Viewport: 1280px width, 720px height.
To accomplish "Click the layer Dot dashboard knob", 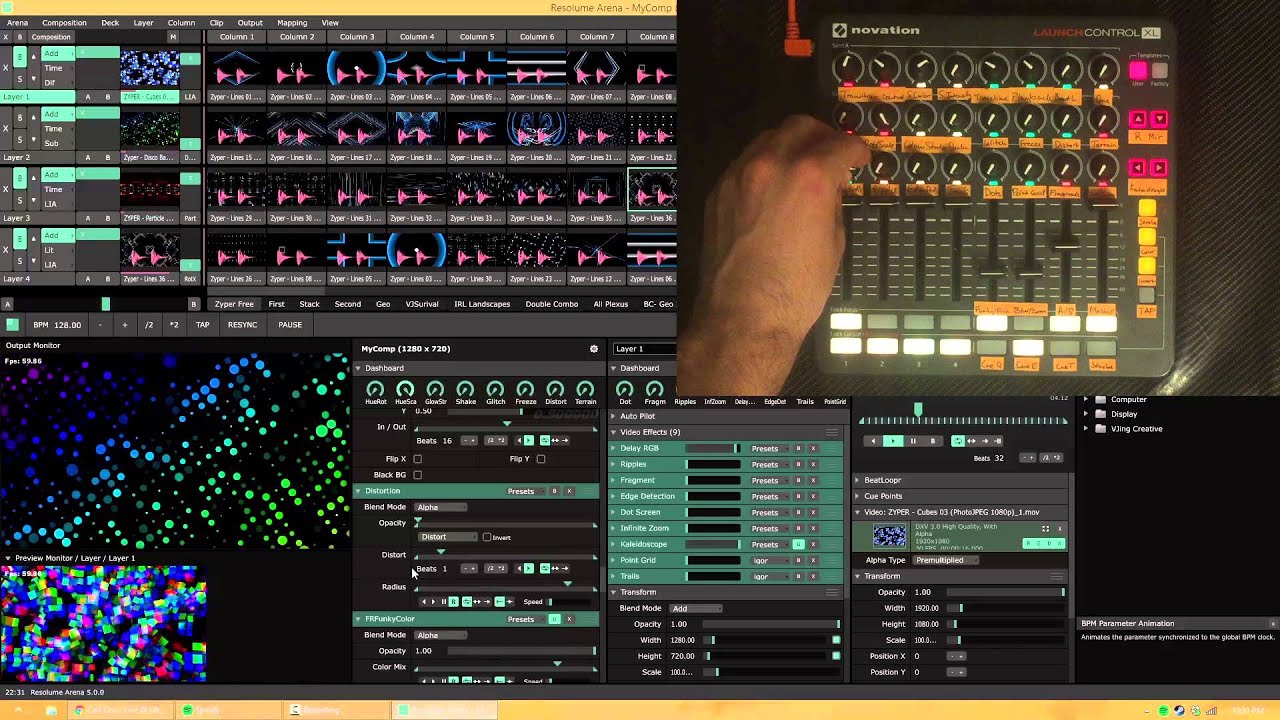I will 625,389.
